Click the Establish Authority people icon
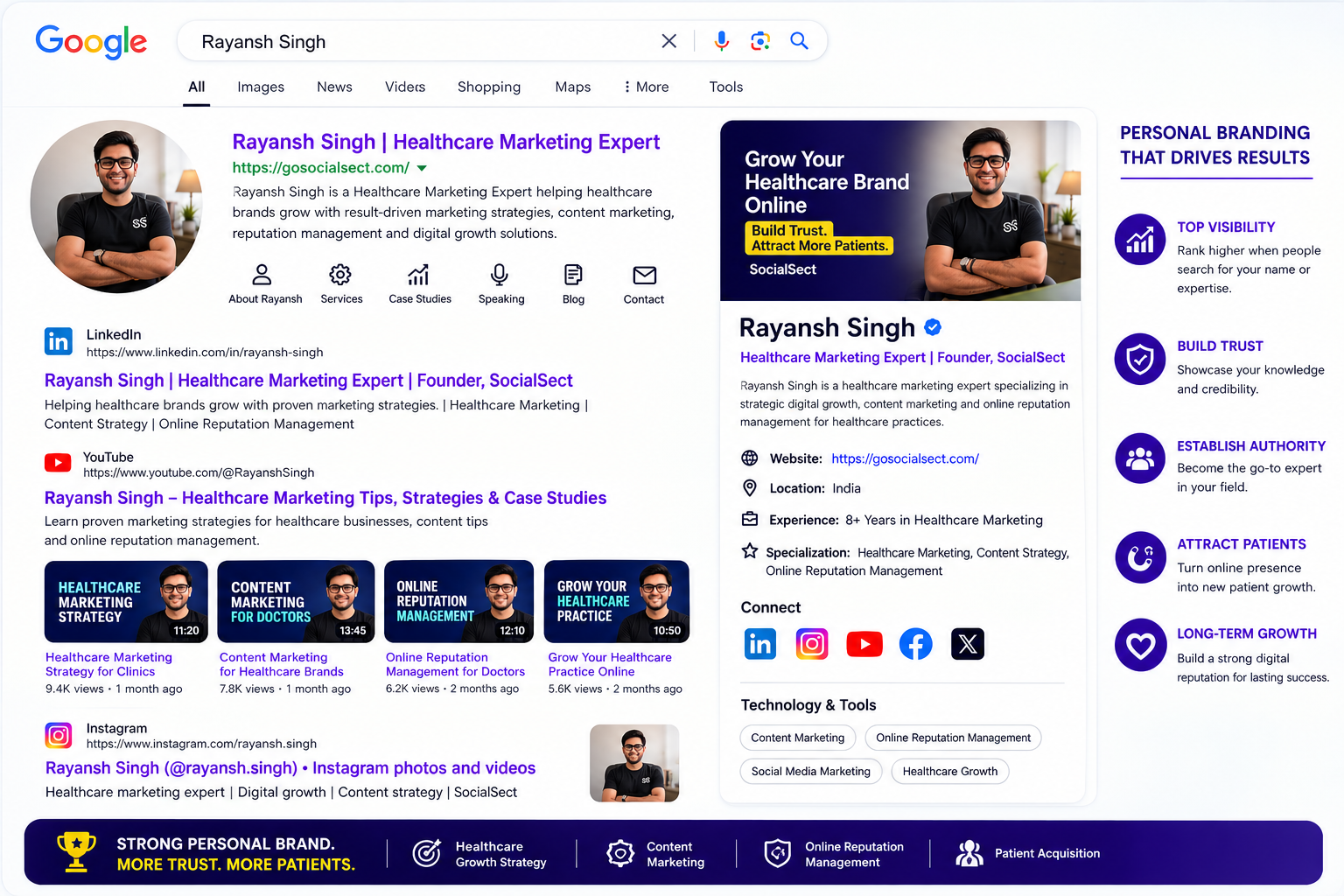Image resolution: width=1344 pixels, height=896 pixels. coord(1140,458)
